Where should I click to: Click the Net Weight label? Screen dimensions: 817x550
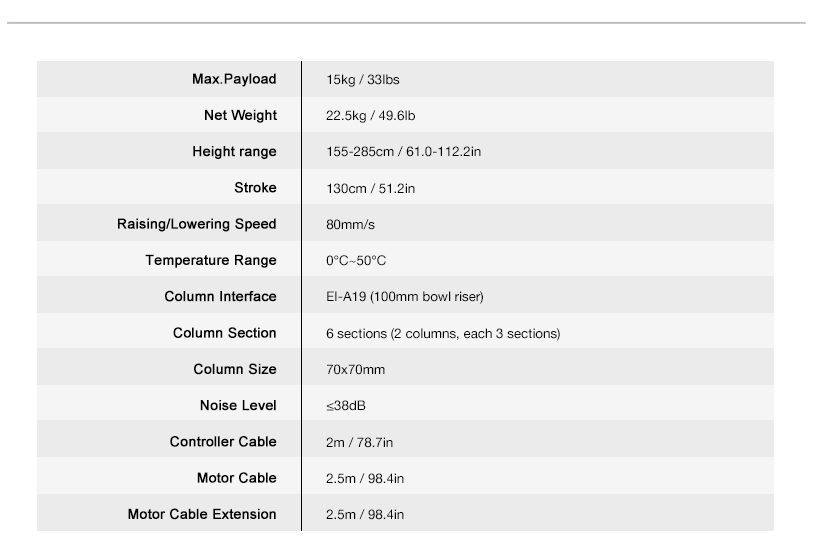(240, 116)
